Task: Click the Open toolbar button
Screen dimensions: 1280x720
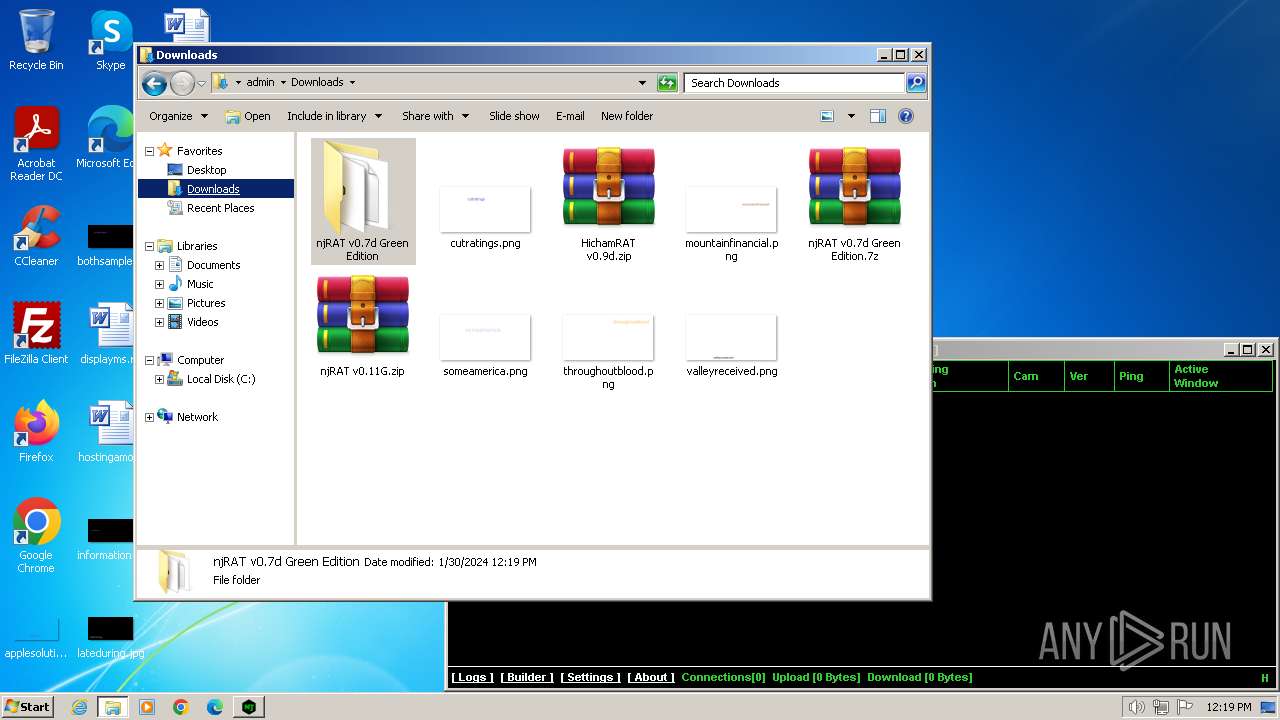Action: pos(248,116)
